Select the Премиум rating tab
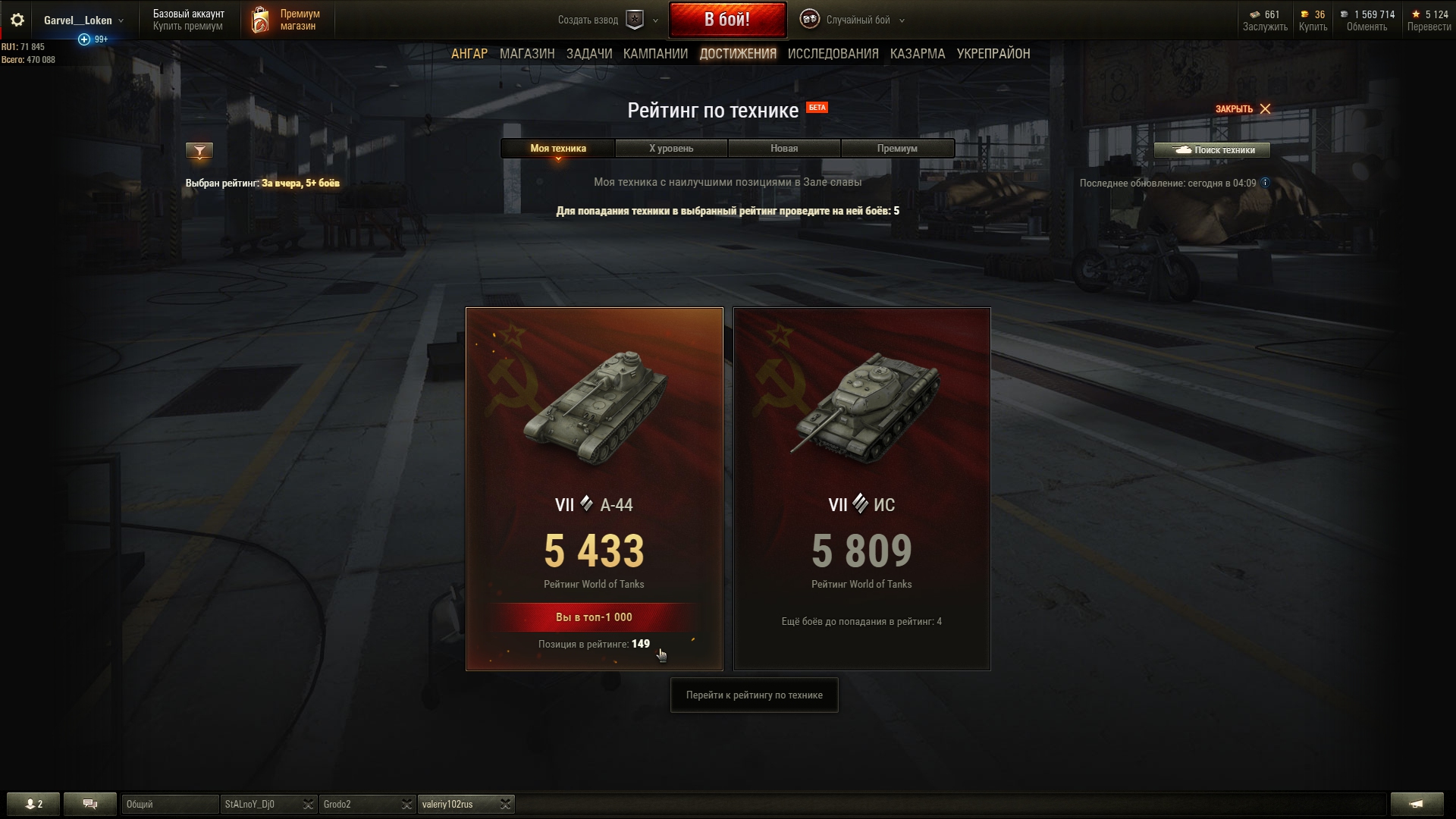 (897, 148)
